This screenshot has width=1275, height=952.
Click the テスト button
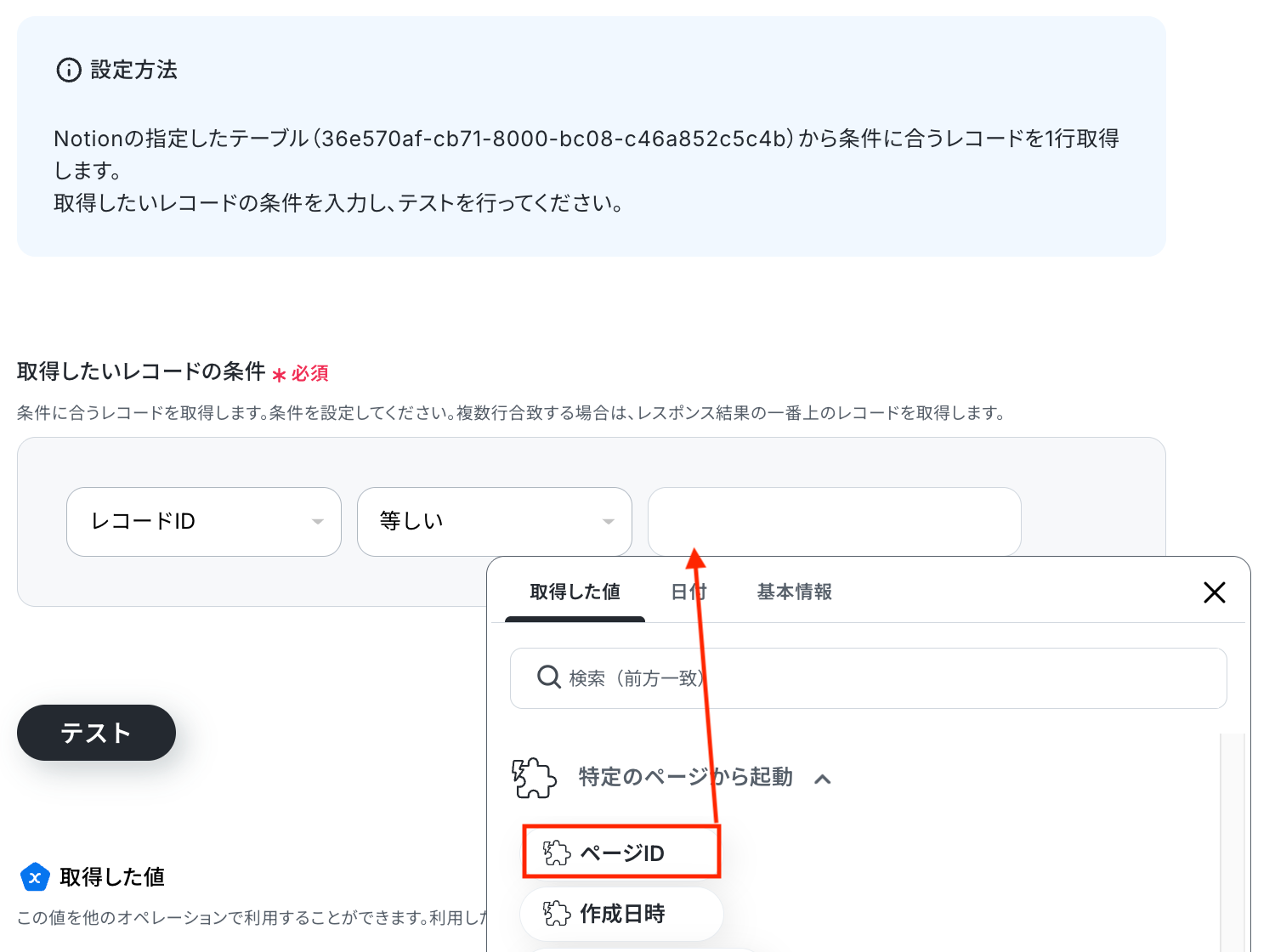[96, 733]
